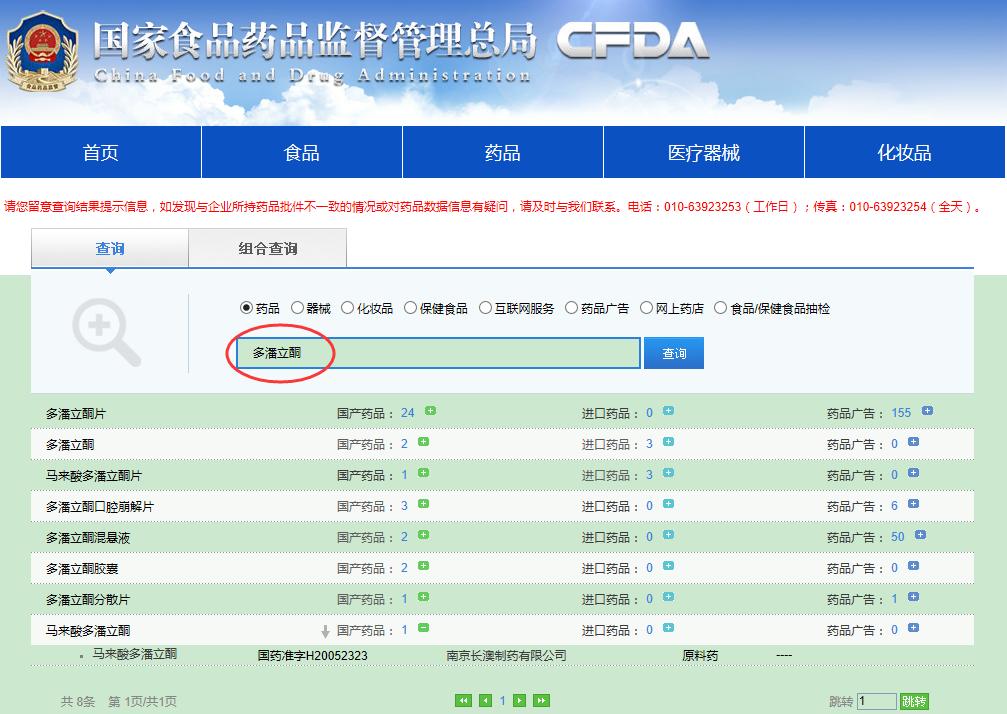The height and width of the screenshot is (714, 1007).
Task: Open the 医疗器械 menu item
Action: [703, 151]
